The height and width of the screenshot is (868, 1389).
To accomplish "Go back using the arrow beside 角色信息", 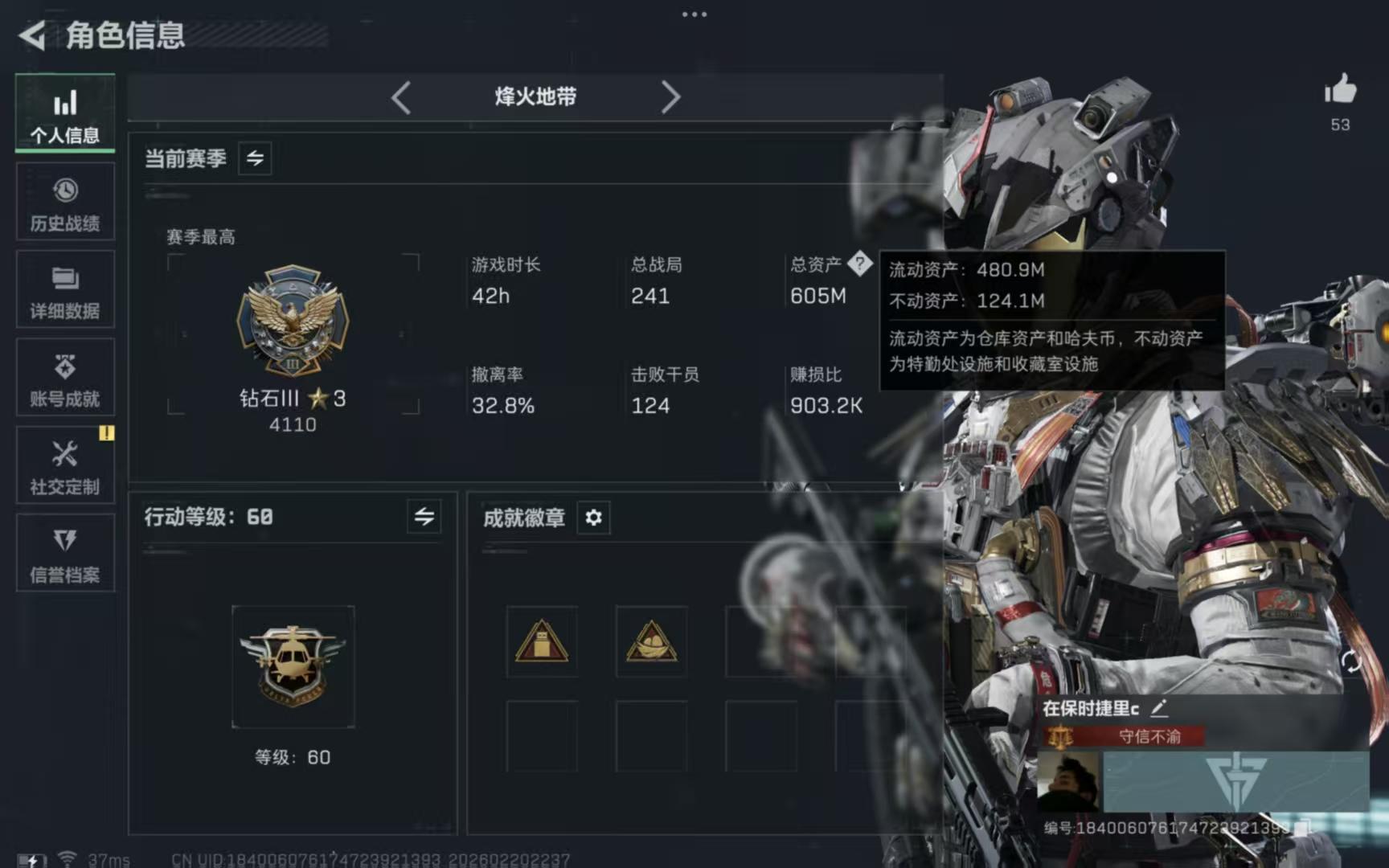I will [32, 35].
